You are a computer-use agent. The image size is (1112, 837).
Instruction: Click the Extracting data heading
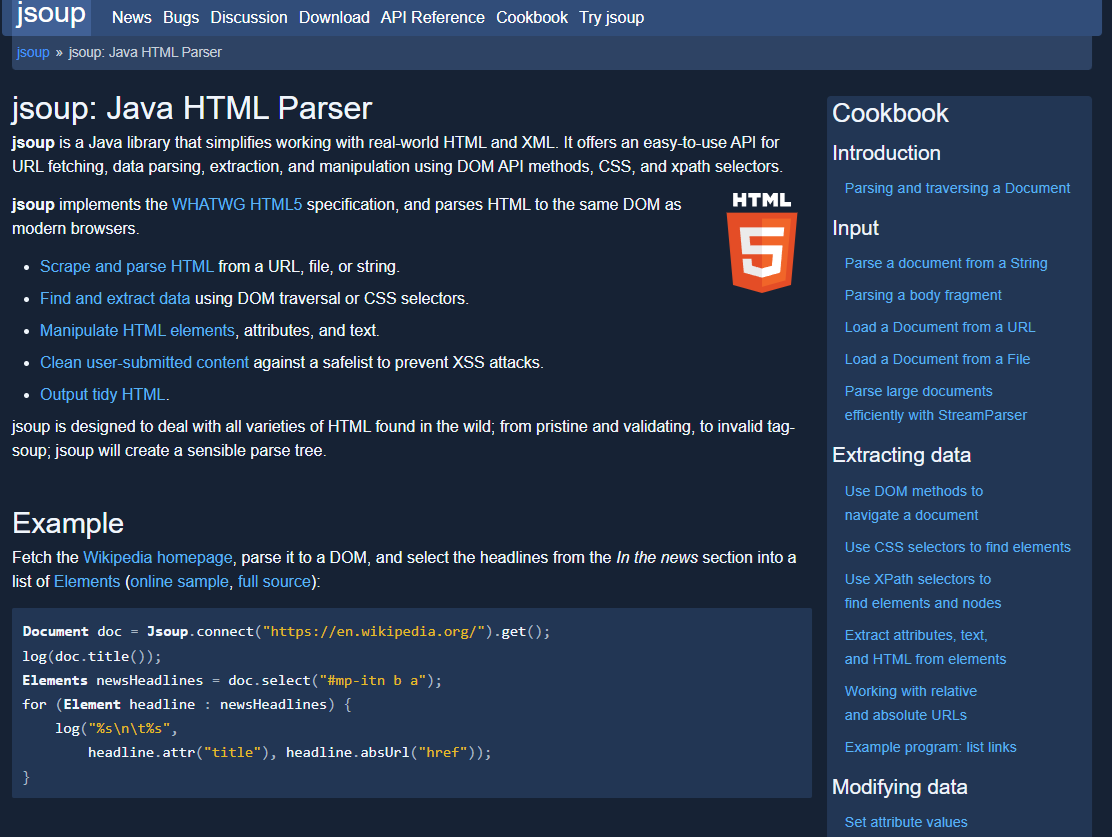click(x=901, y=455)
